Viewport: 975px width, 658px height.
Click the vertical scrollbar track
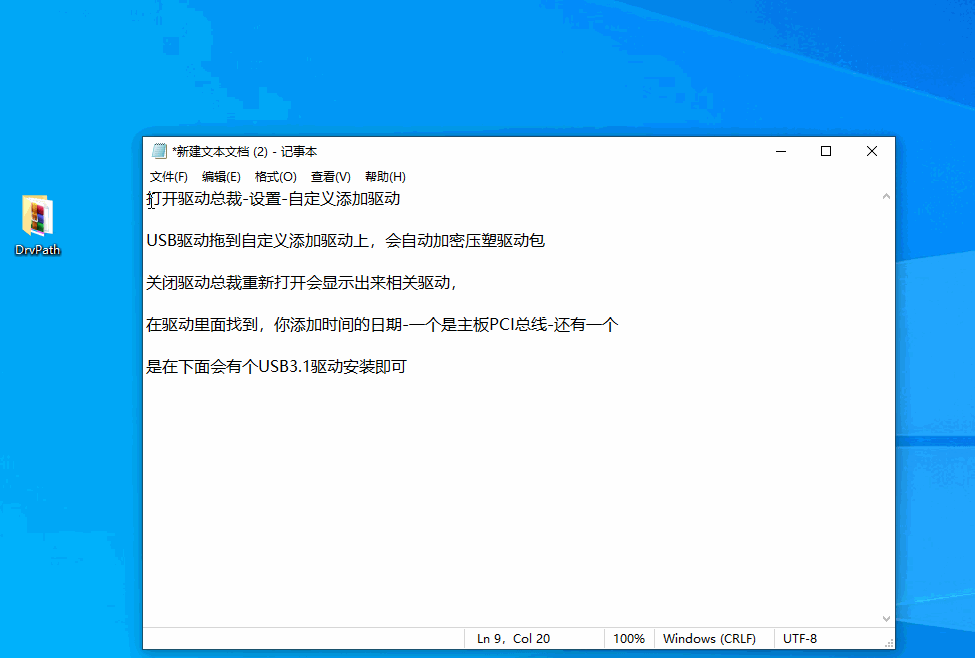[885, 400]
